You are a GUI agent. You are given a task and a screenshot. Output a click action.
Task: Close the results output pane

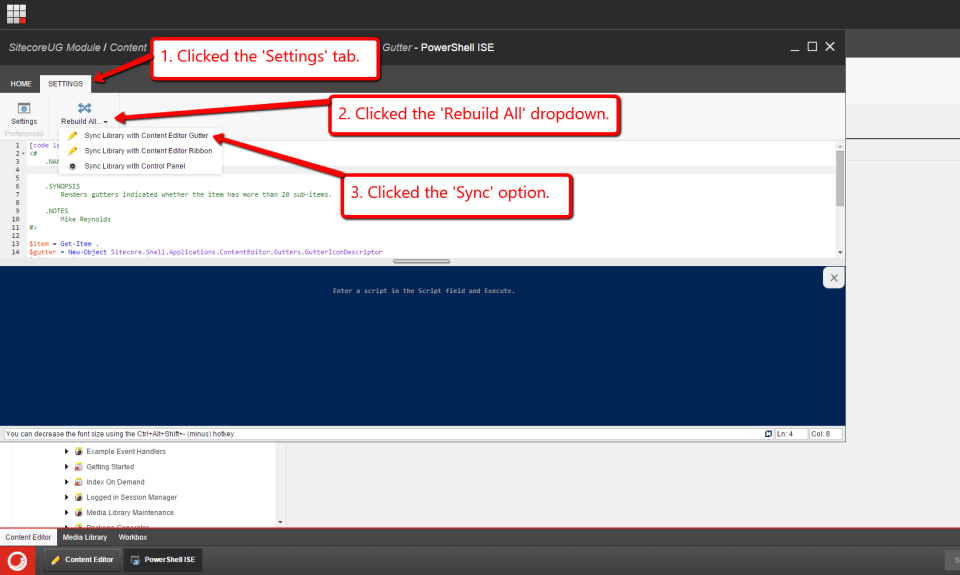tap(834, 278)
